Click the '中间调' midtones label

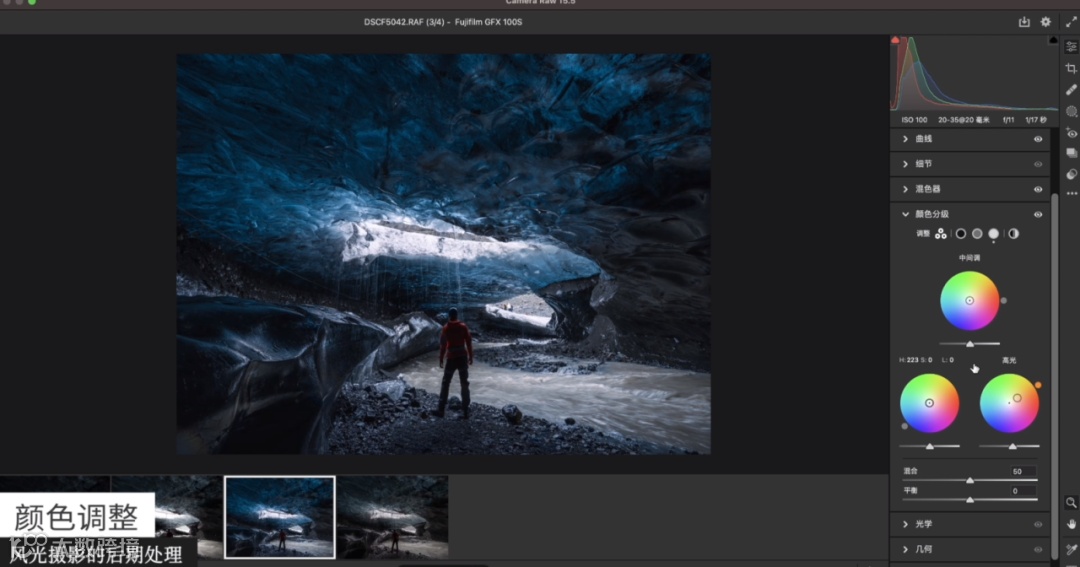pyautogui.click(x=969, y=258)
